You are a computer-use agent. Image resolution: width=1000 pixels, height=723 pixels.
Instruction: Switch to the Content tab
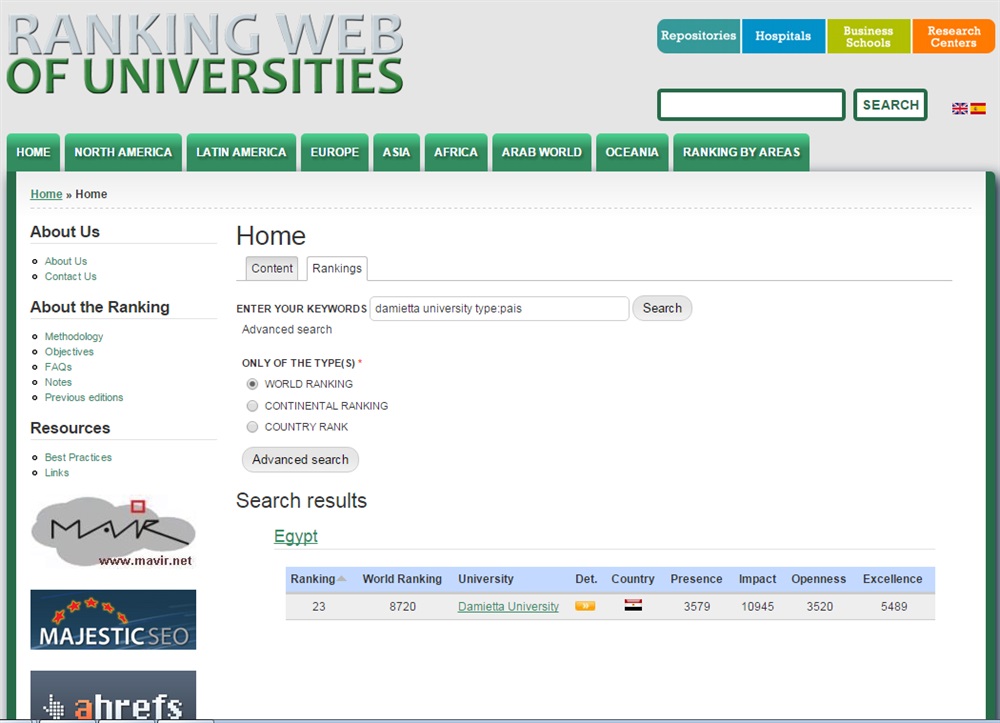(272, 268)
